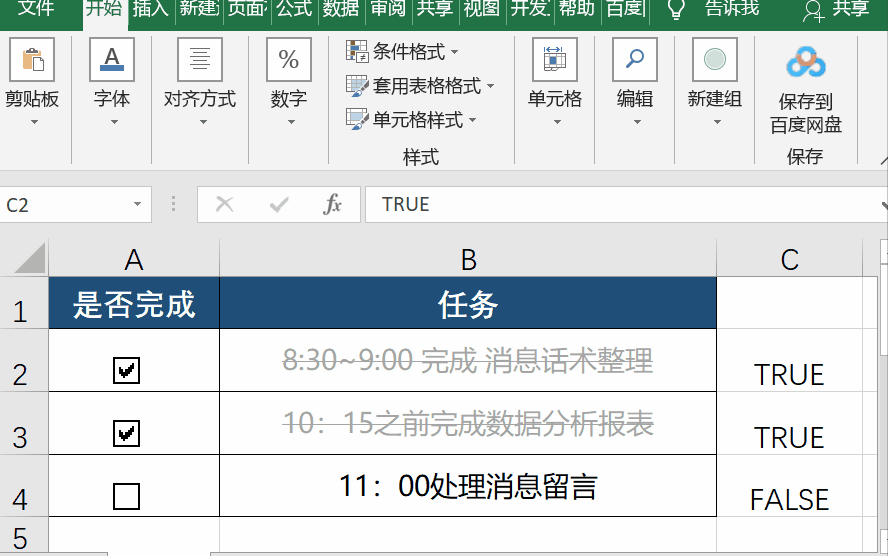The width and height of the screenshot is (888, 556).
Task: Switch to the 审阅 (Review) tab
Action: [388, 8]
